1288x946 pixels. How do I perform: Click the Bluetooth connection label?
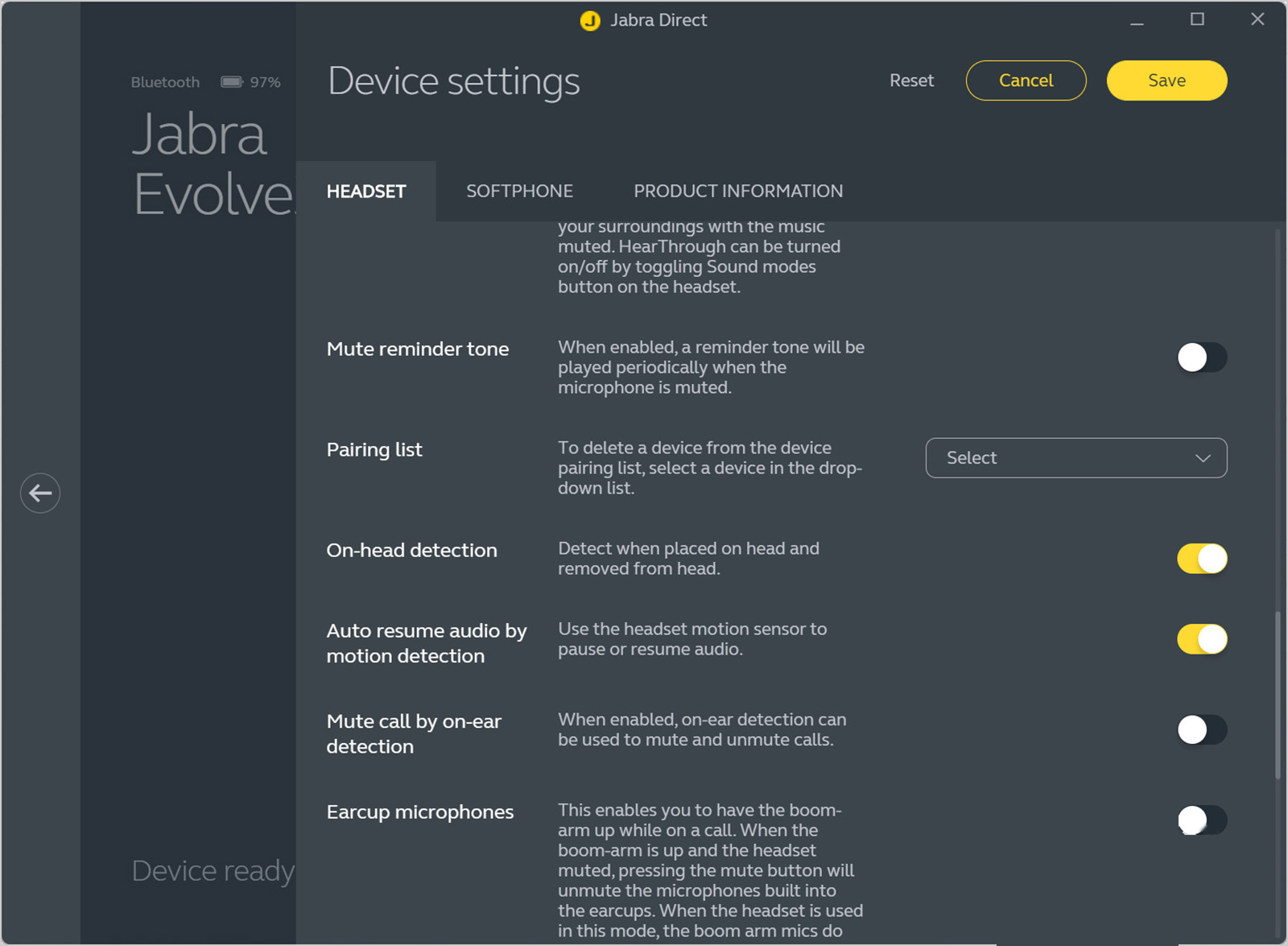pos(165,82)
